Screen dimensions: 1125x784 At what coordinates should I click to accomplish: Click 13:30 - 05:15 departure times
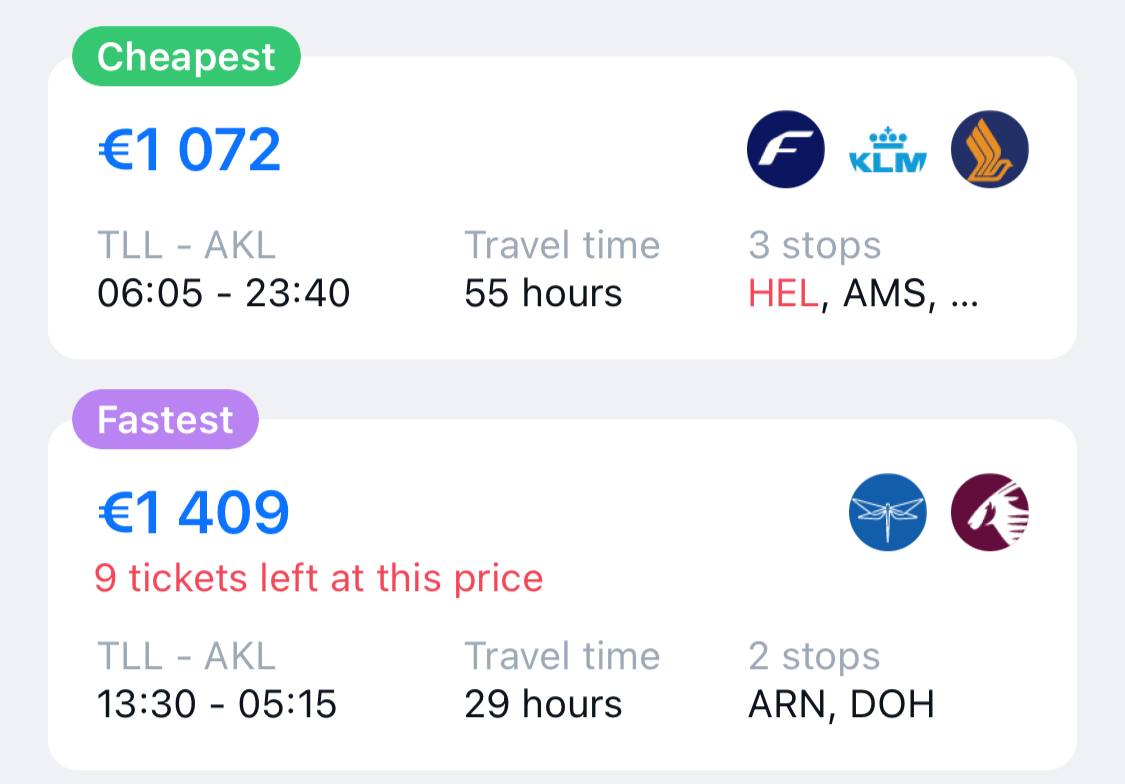(217, 705)
